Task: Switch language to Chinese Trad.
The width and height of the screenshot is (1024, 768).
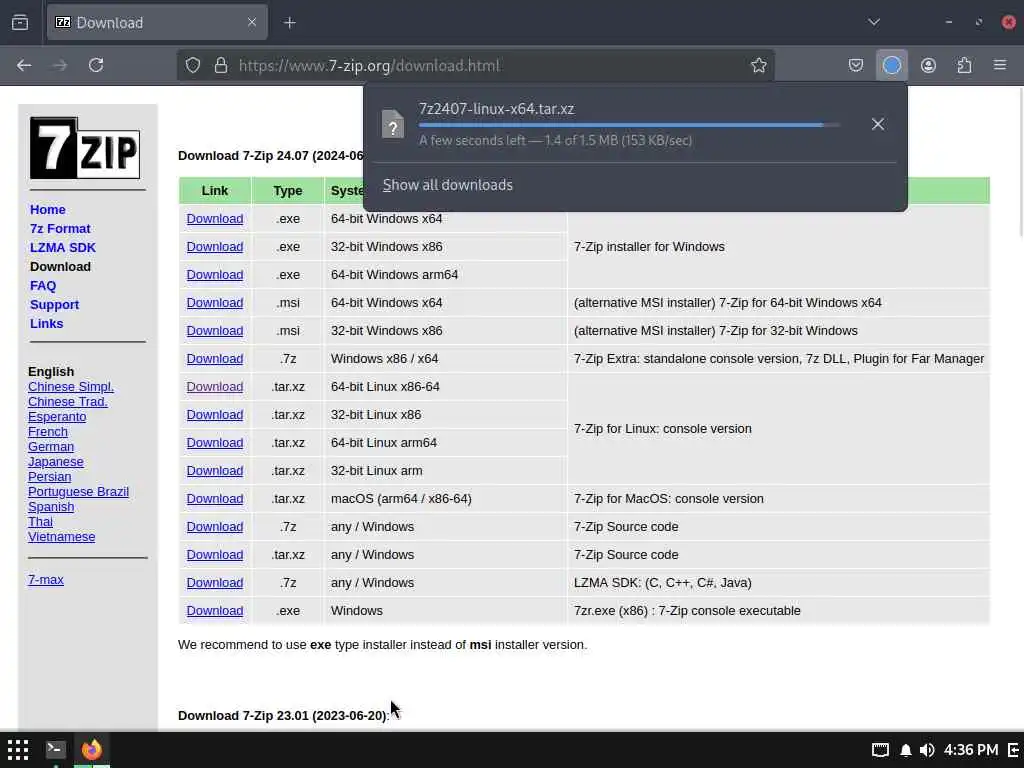Action: click(x=68, y=402)
